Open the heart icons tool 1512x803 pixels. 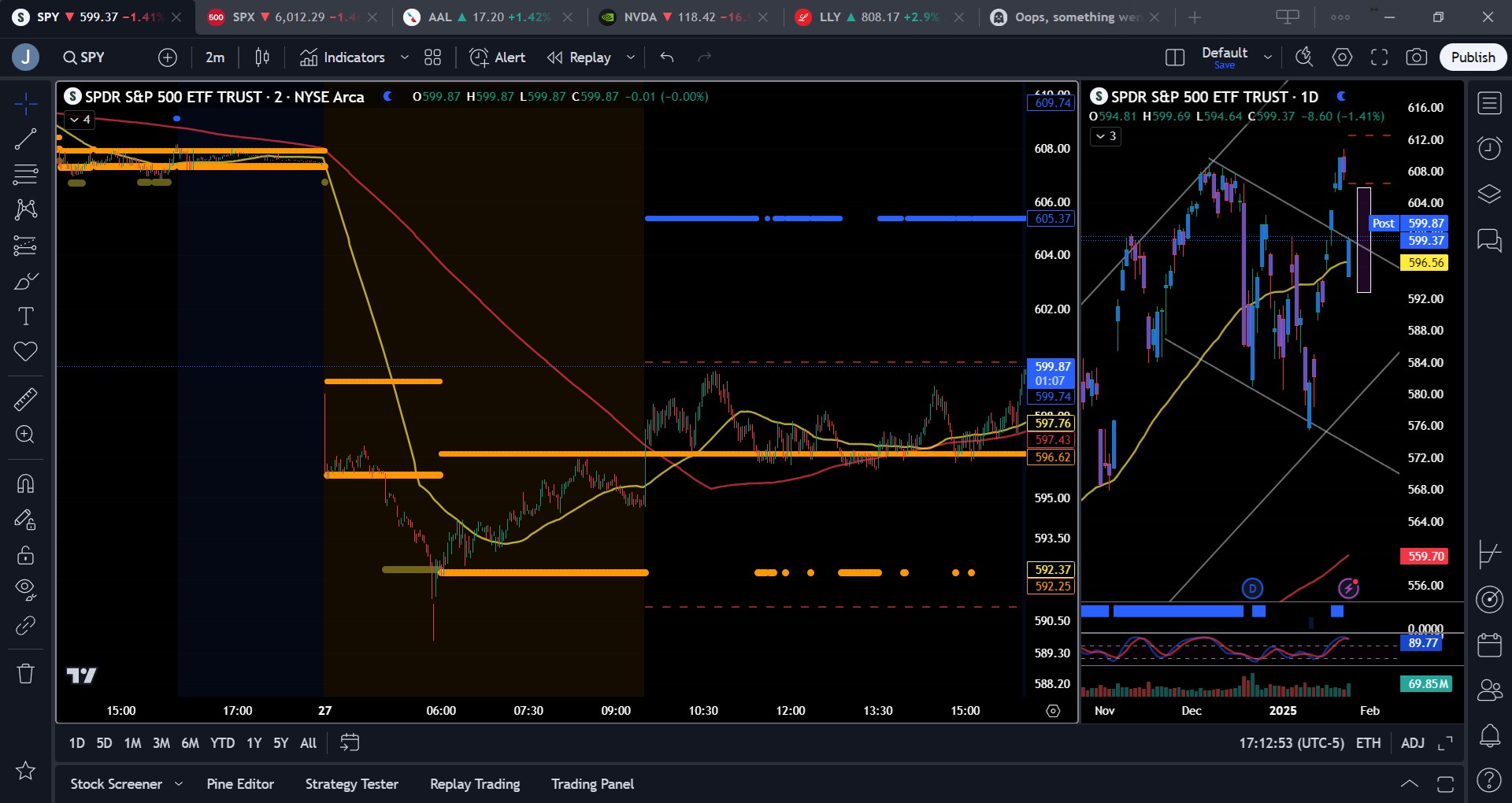tap(25, 352)
